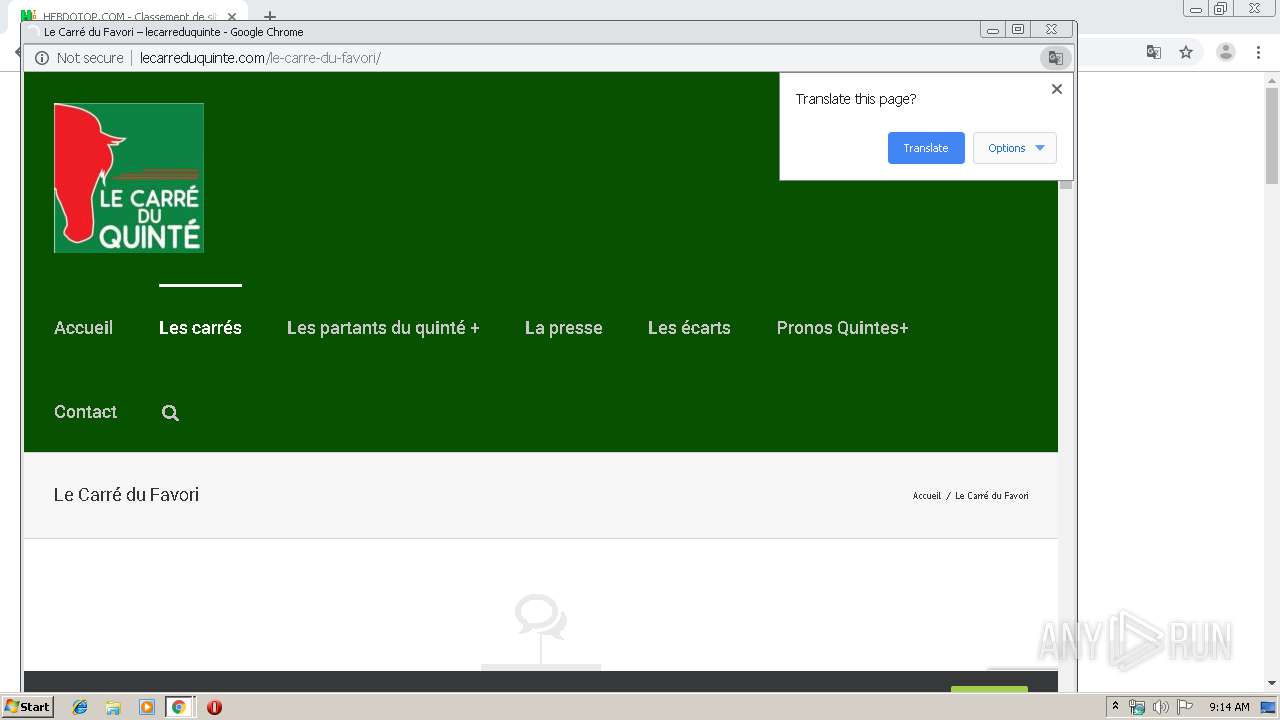Click the translate icon in popup address bar

1054,58
